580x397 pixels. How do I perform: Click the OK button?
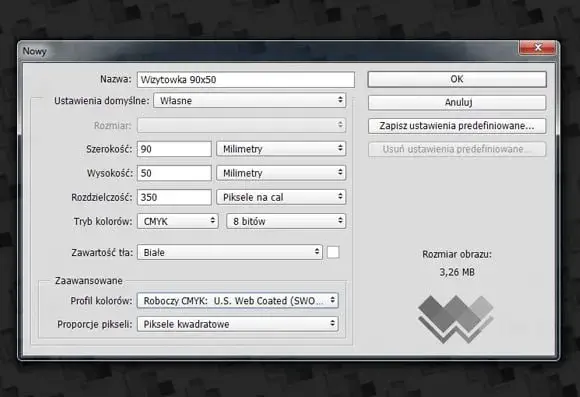[x=457, y=79]
